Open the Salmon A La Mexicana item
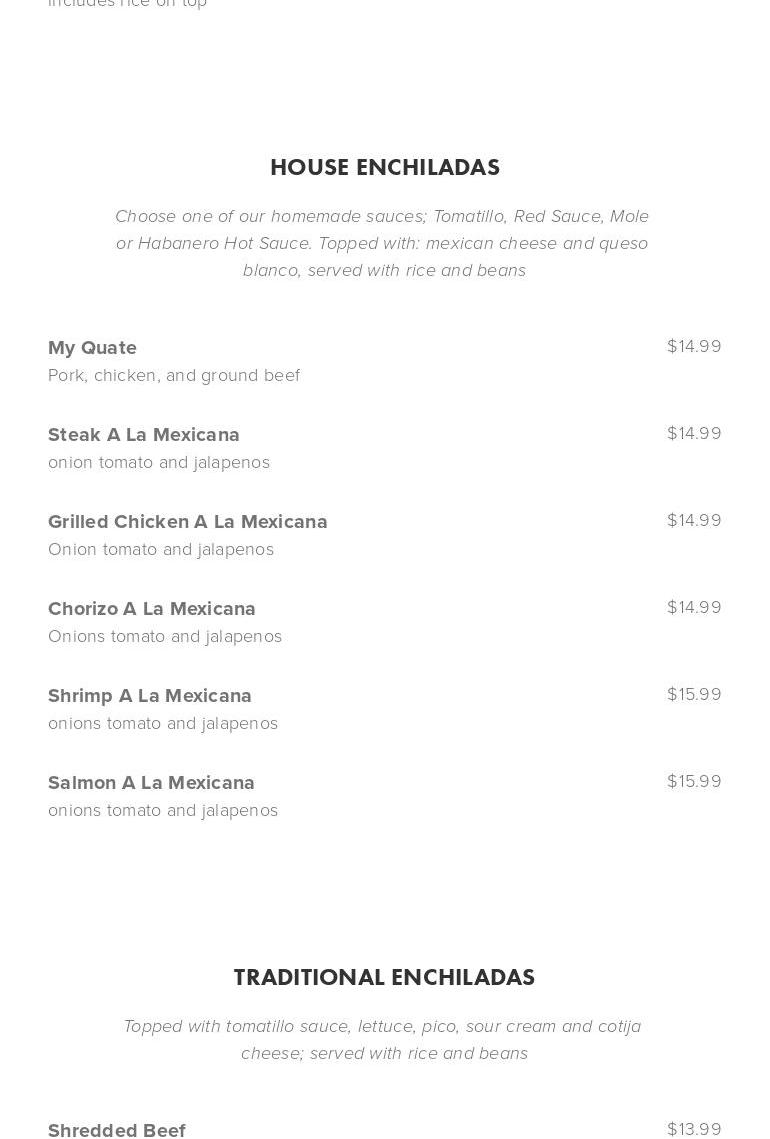770x1139 pixels. click(151, 783)
